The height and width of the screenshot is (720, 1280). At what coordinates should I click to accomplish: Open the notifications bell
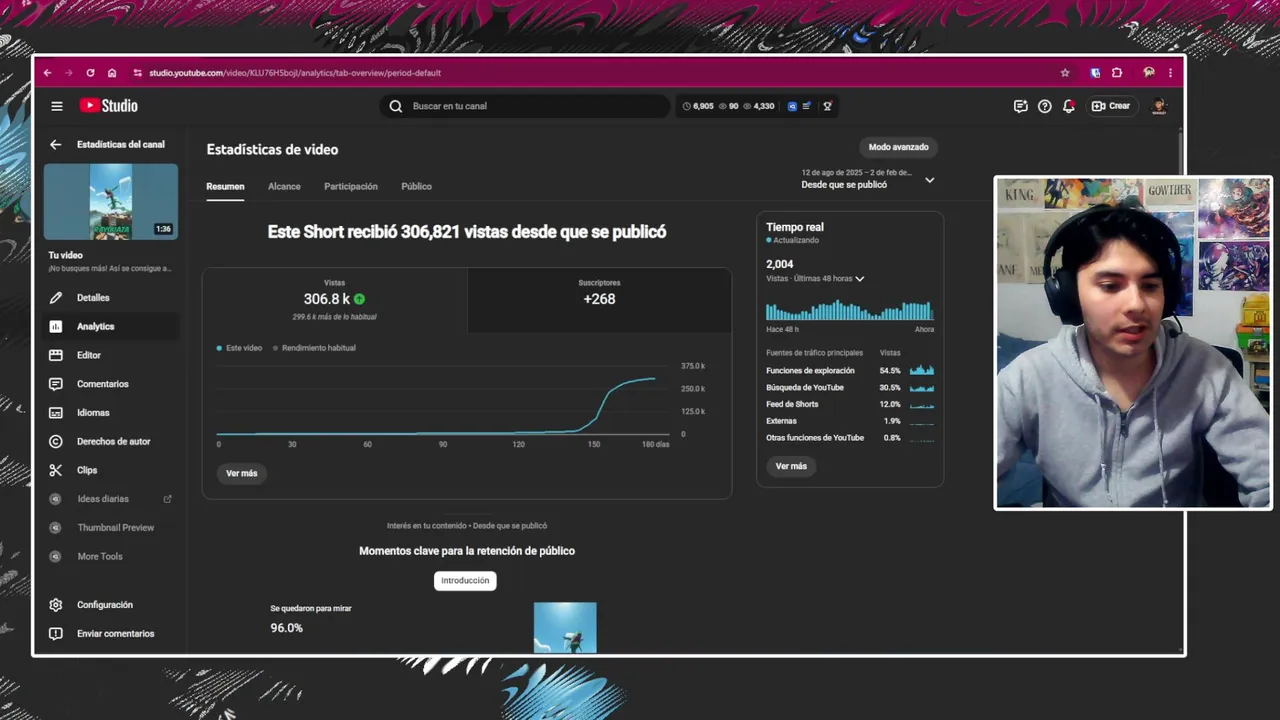(1069, 106)
